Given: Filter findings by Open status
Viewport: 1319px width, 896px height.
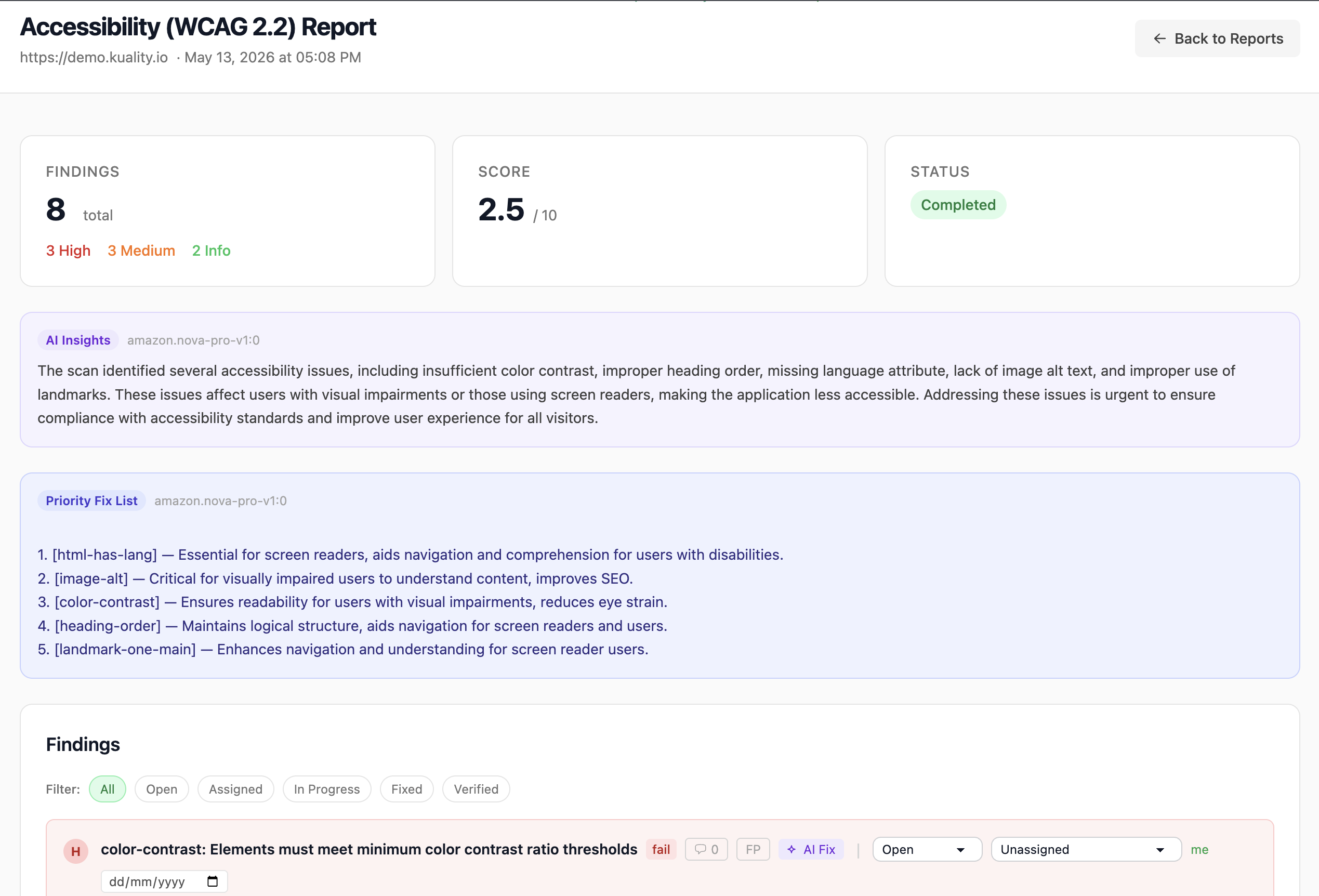Looking at the screenshot, I should pyautogui.click(x=162, y=789).
